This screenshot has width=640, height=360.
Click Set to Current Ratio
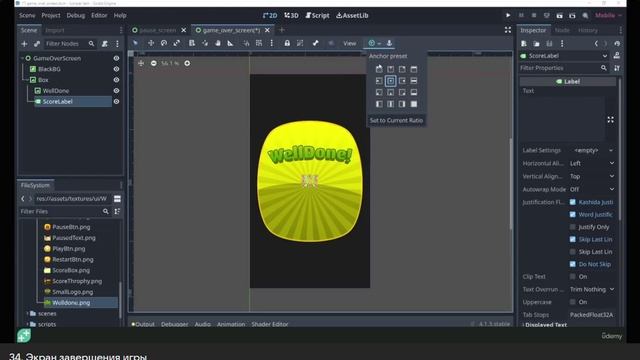(396, 120)
